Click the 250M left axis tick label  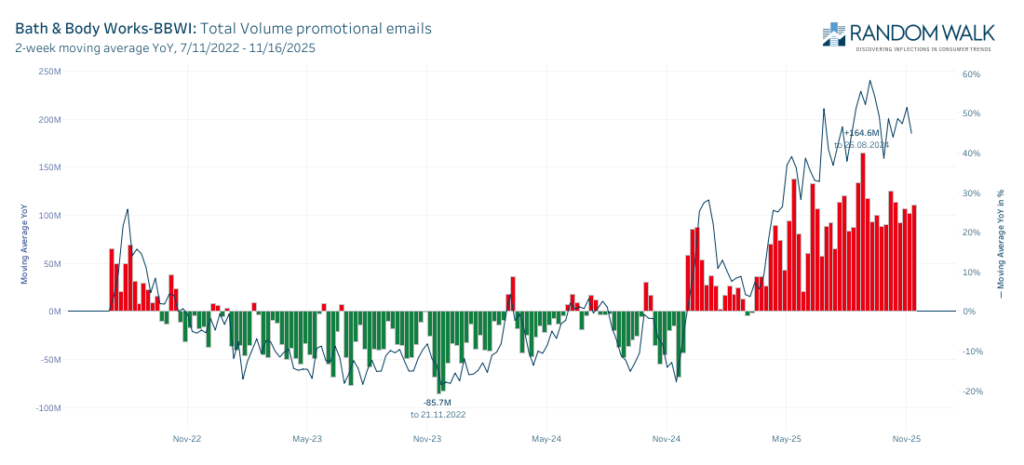(x=49, y=71)
